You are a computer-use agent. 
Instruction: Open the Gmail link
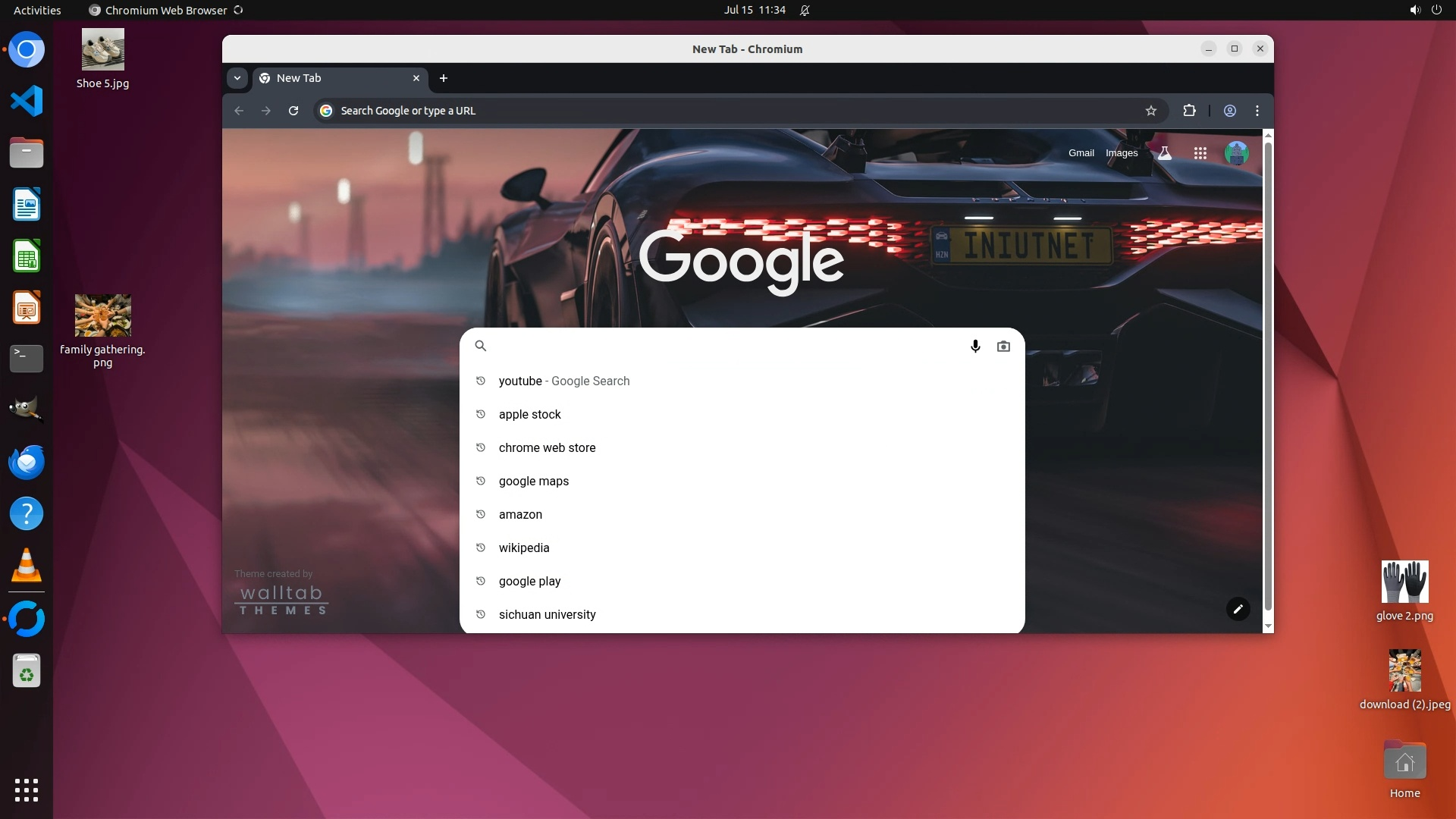(x=1081, y=153)
